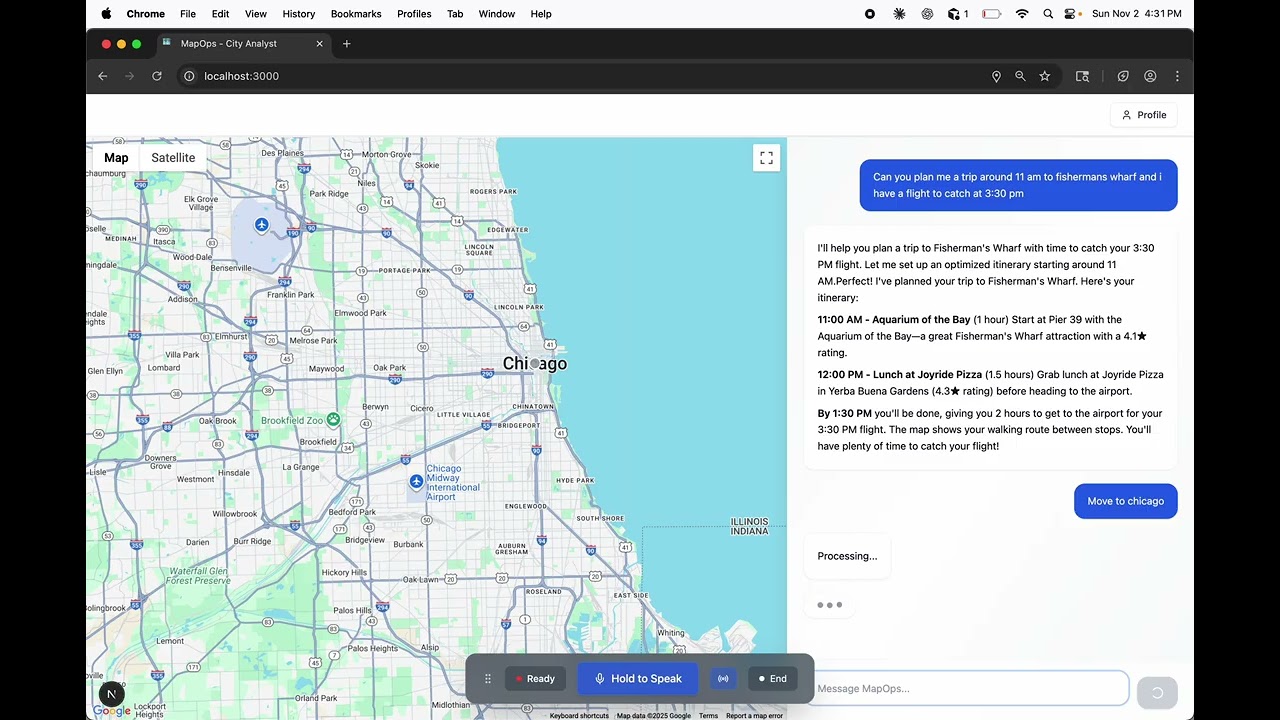Click the Move to chicago message
Screen dimensions: 1280x720
(x=1125, y=501)
